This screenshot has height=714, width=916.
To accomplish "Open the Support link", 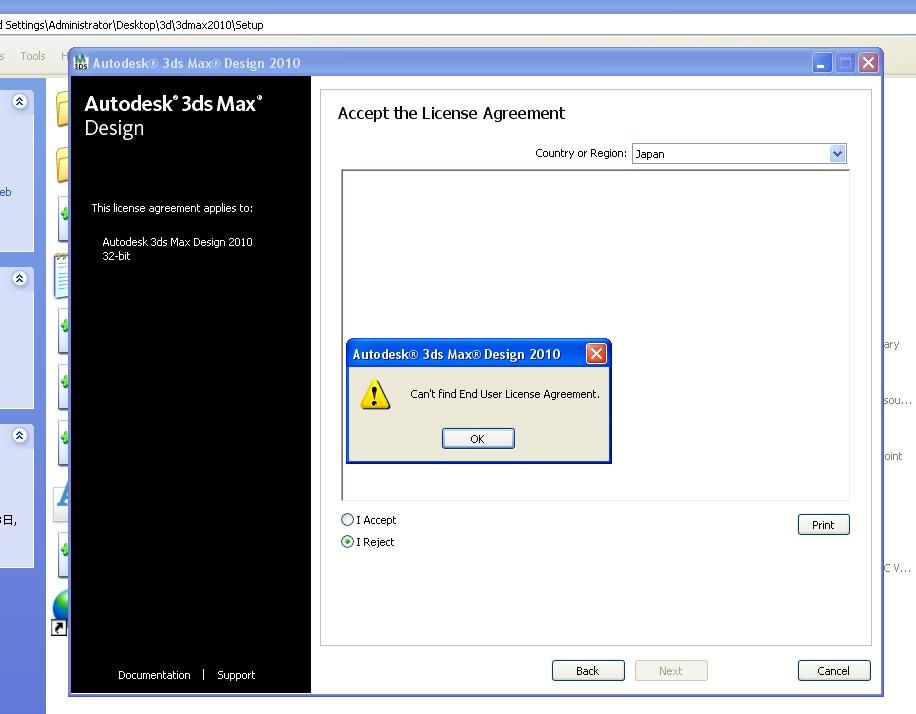I will pos(236,675).
